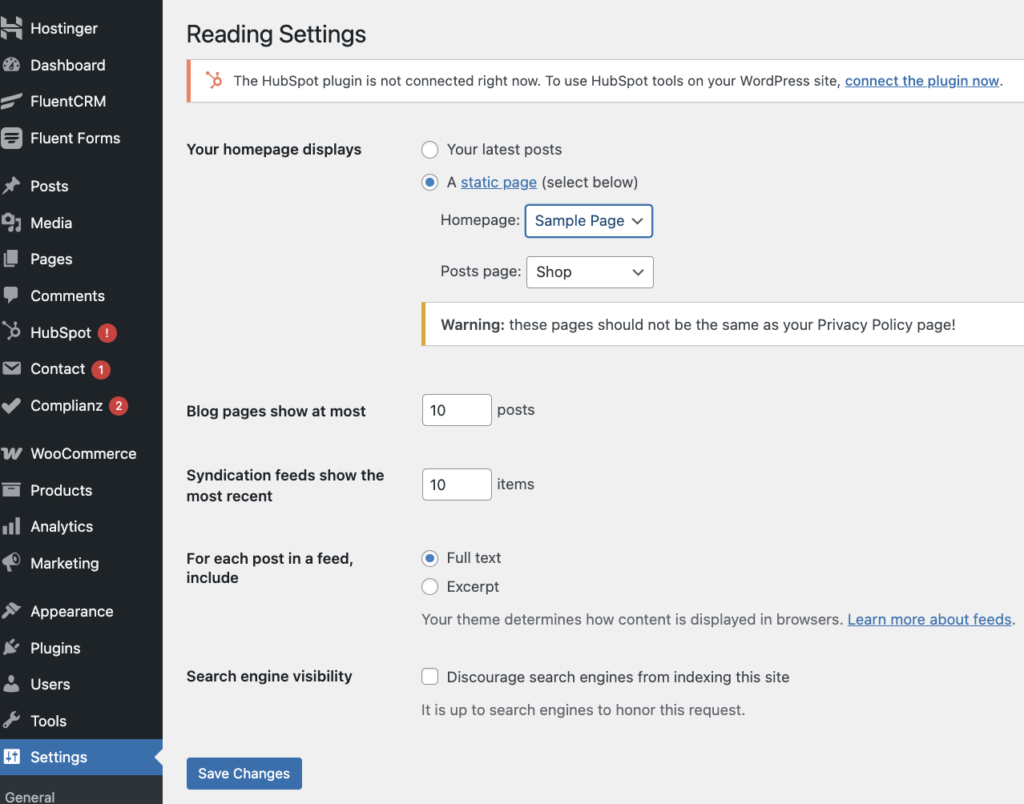The height and width of the screenshot is (804, 1024).
Task: Click the Settings sliders icon
Action: [12, 757]
